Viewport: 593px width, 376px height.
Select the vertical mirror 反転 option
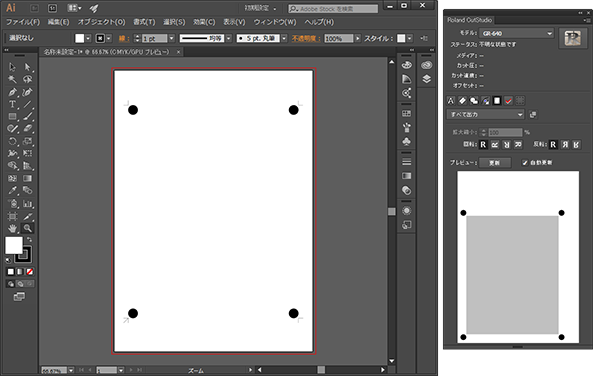576,144
